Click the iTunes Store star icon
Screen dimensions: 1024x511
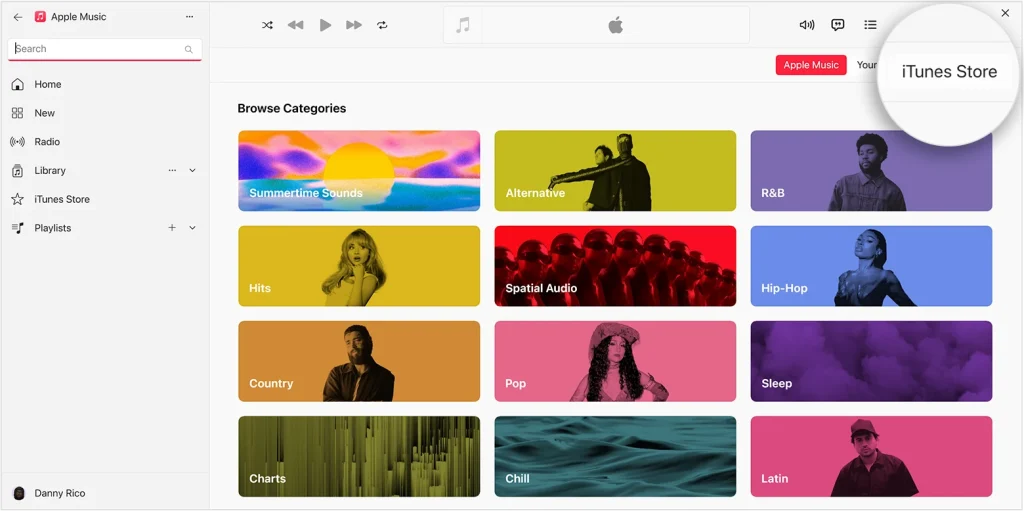pyautogui.click(x=18, y=199)
